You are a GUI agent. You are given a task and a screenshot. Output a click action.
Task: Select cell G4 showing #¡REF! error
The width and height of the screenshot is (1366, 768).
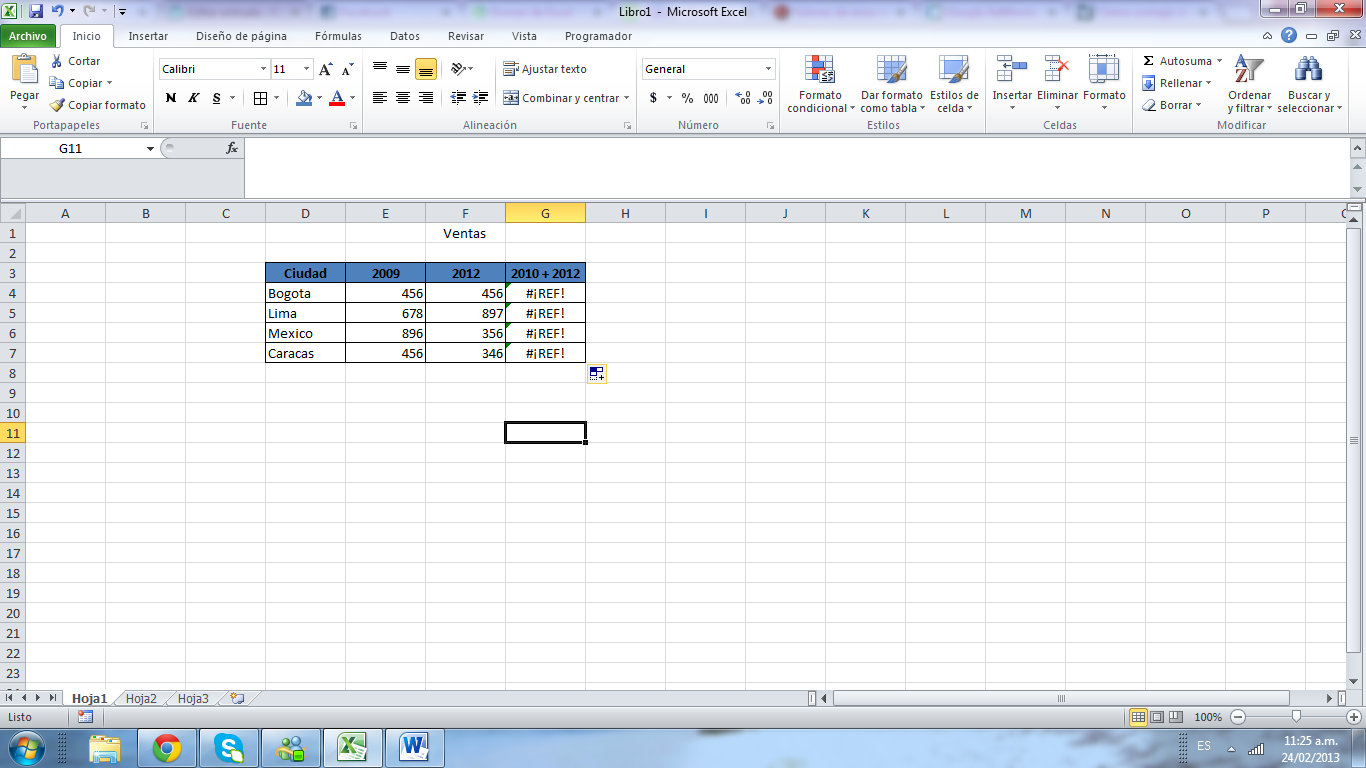click(545, 293)
